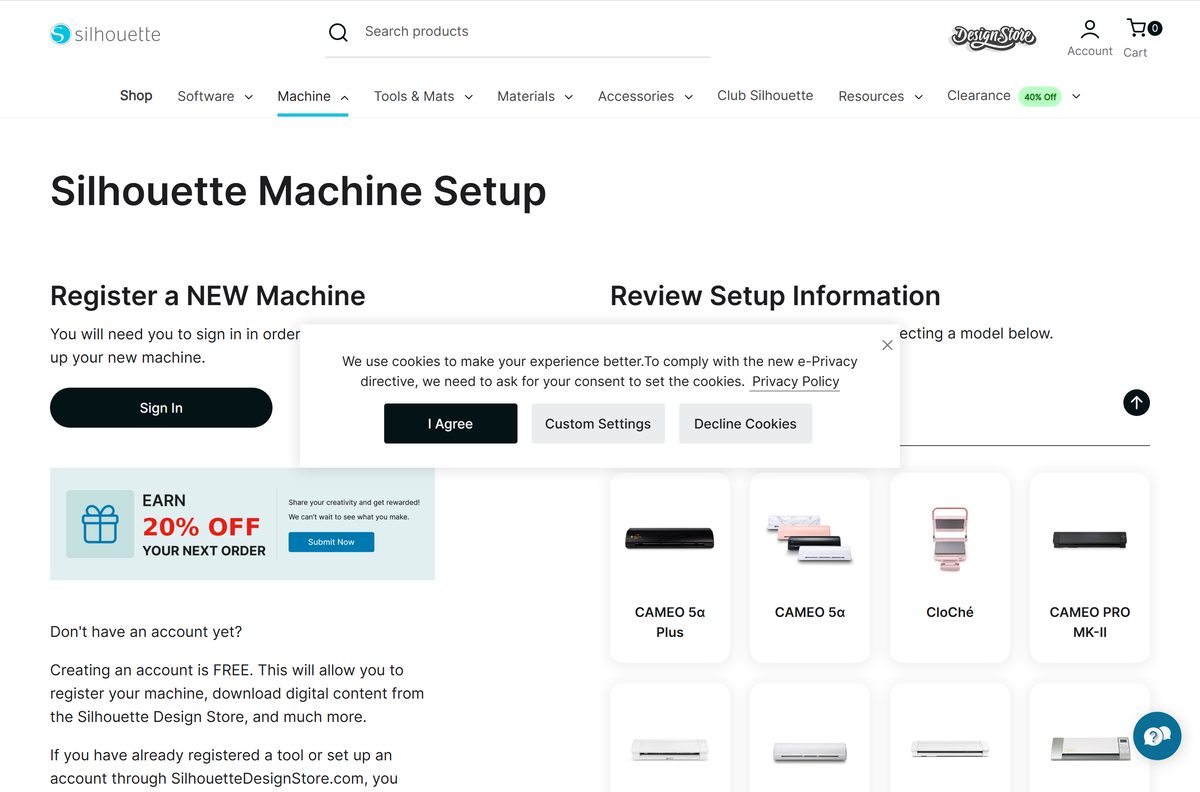
Task: Close the cookie consent popup
Action: [x=887, y=345]
